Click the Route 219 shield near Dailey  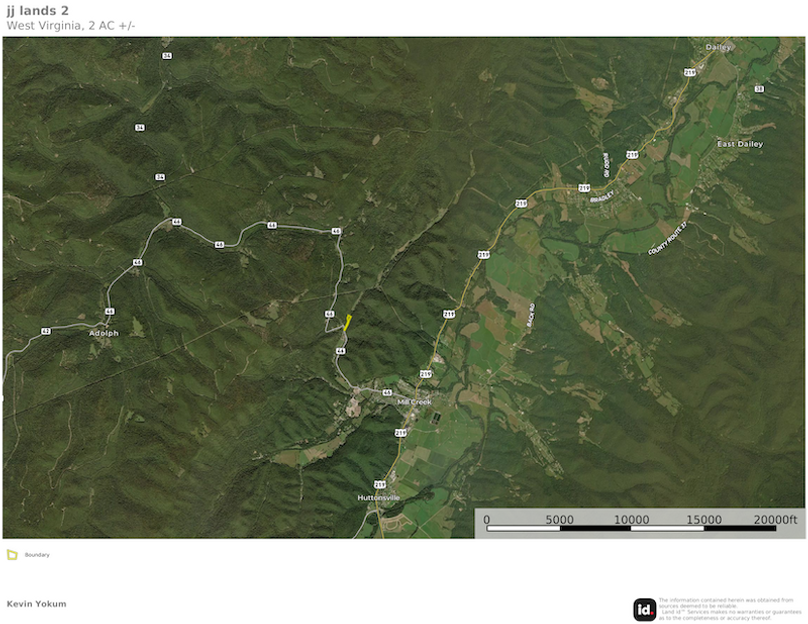tap(690, 73)
